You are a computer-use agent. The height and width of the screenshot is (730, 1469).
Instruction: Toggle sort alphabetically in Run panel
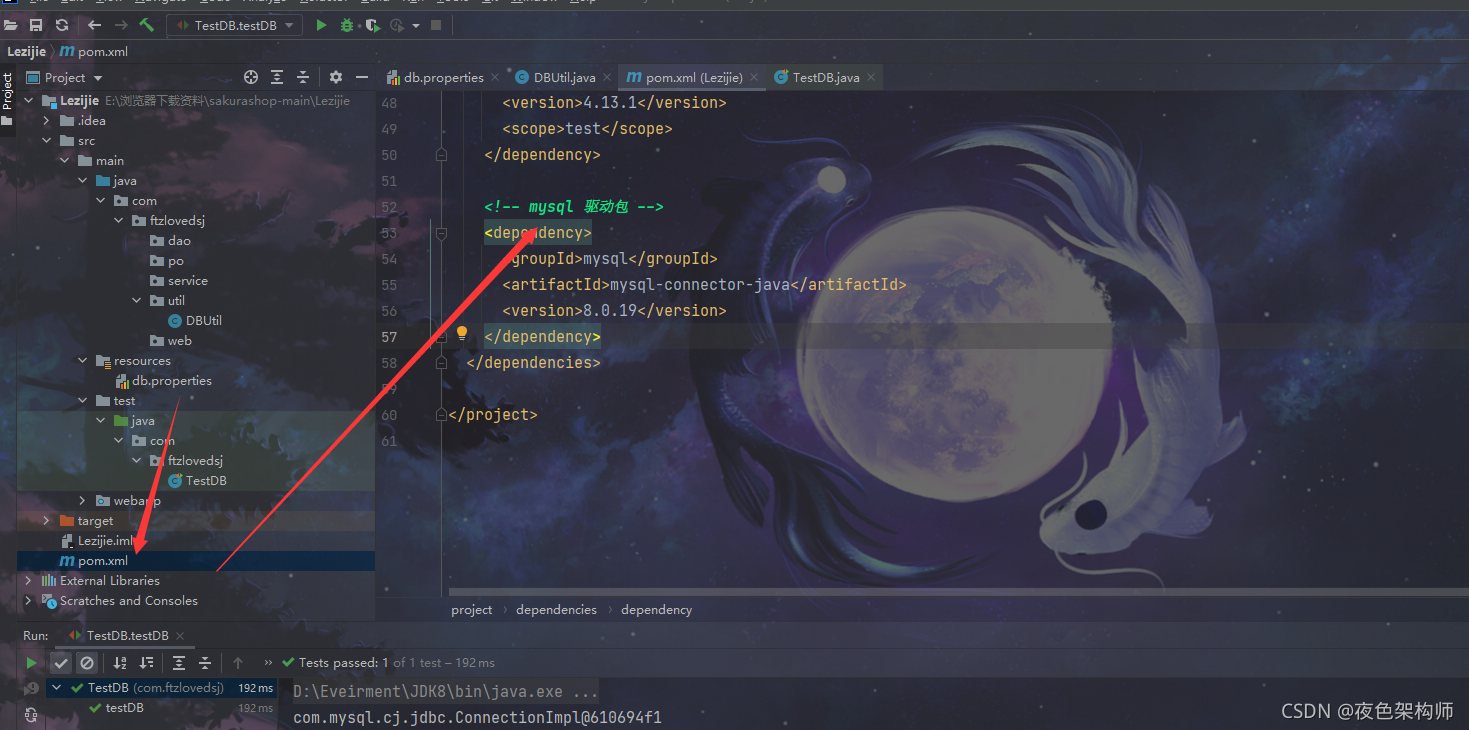pos(120,662)
